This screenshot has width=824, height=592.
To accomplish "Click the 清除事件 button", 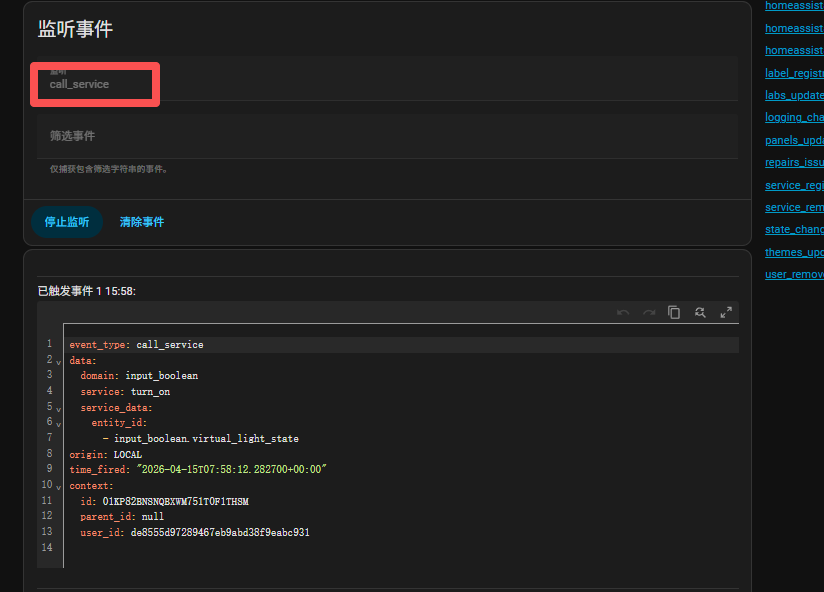I will click(x=142, y=222).
